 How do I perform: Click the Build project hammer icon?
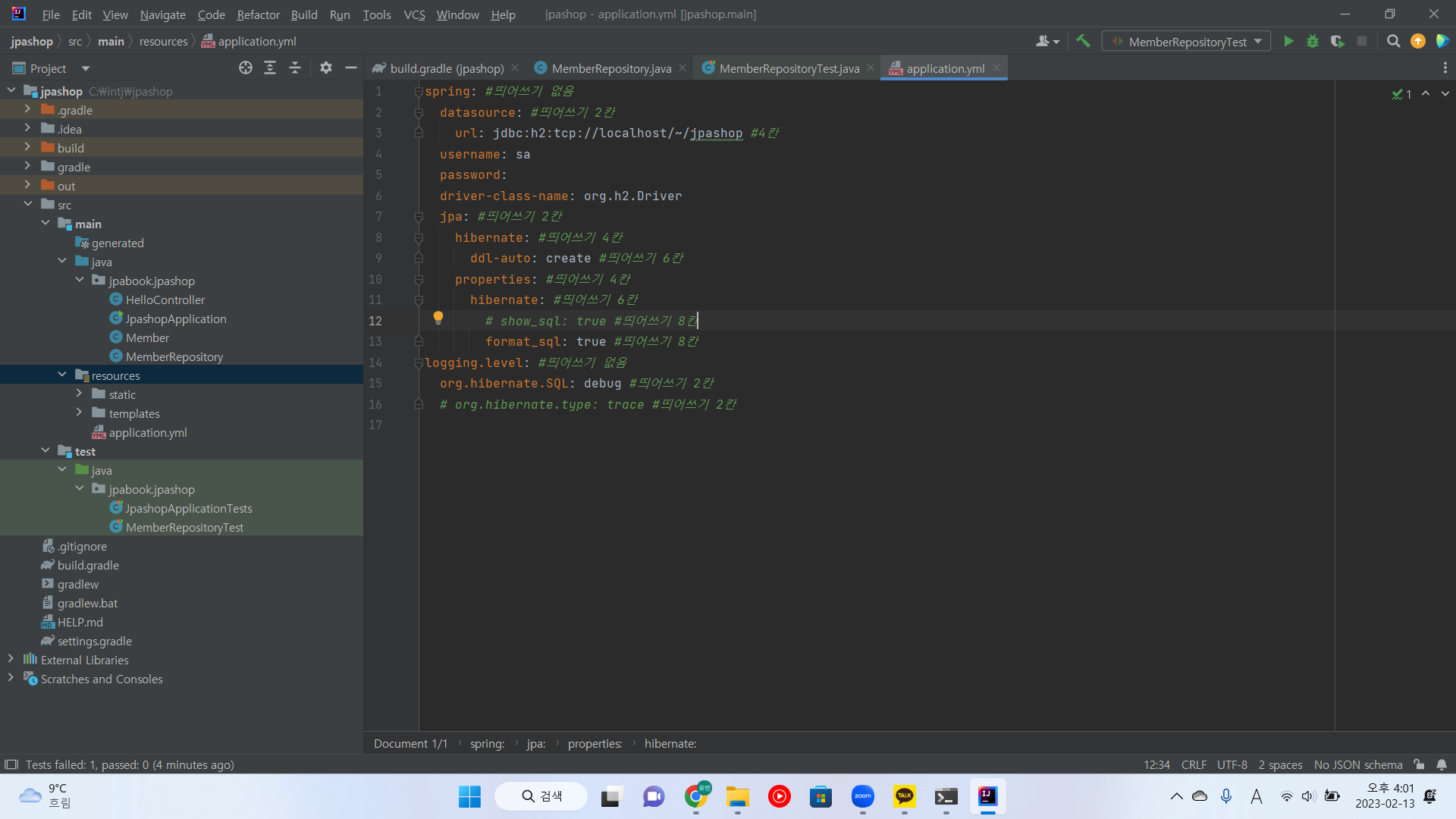coord(1083,42)
